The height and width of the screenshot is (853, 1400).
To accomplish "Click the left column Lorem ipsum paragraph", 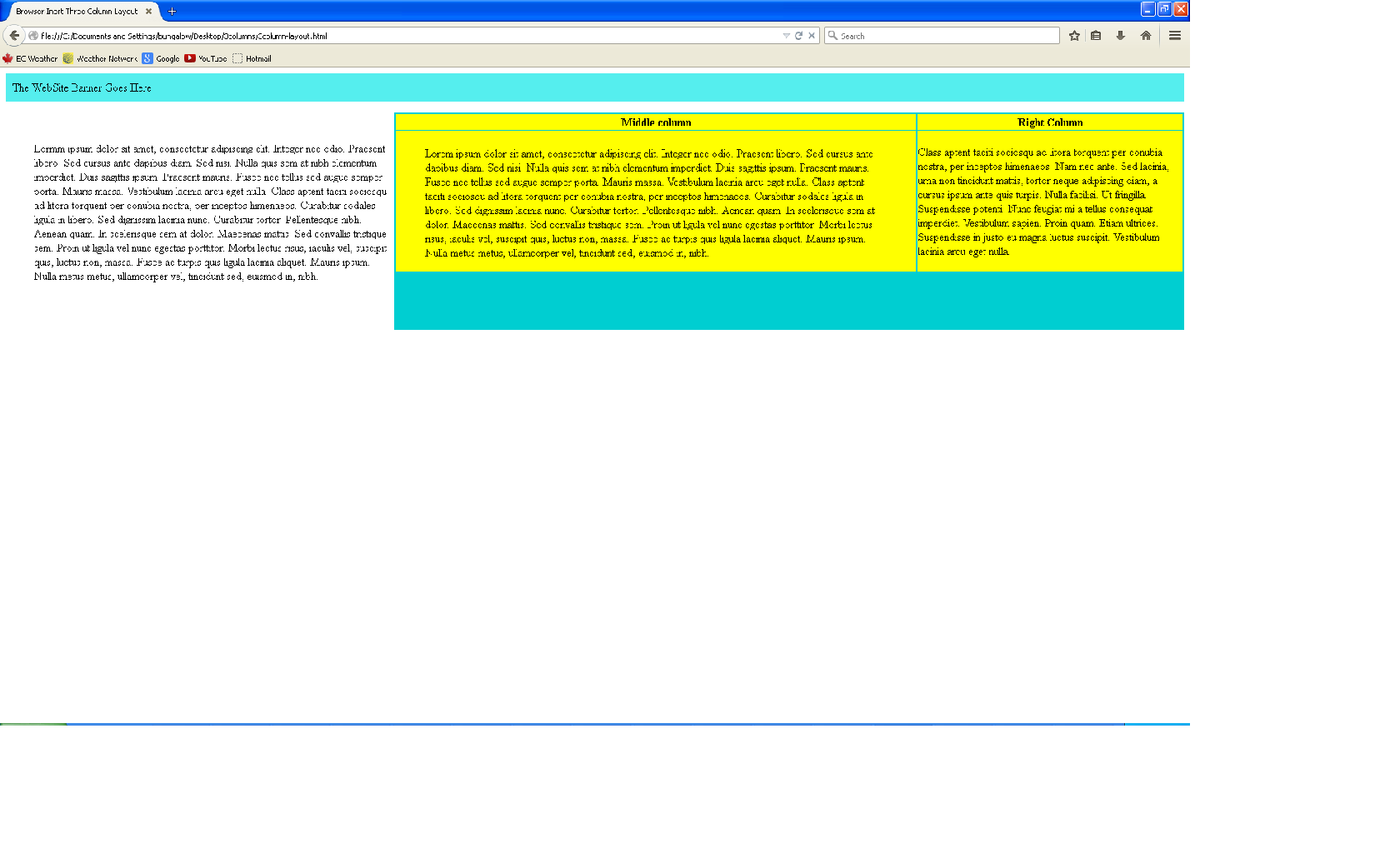I will (210, 212).
